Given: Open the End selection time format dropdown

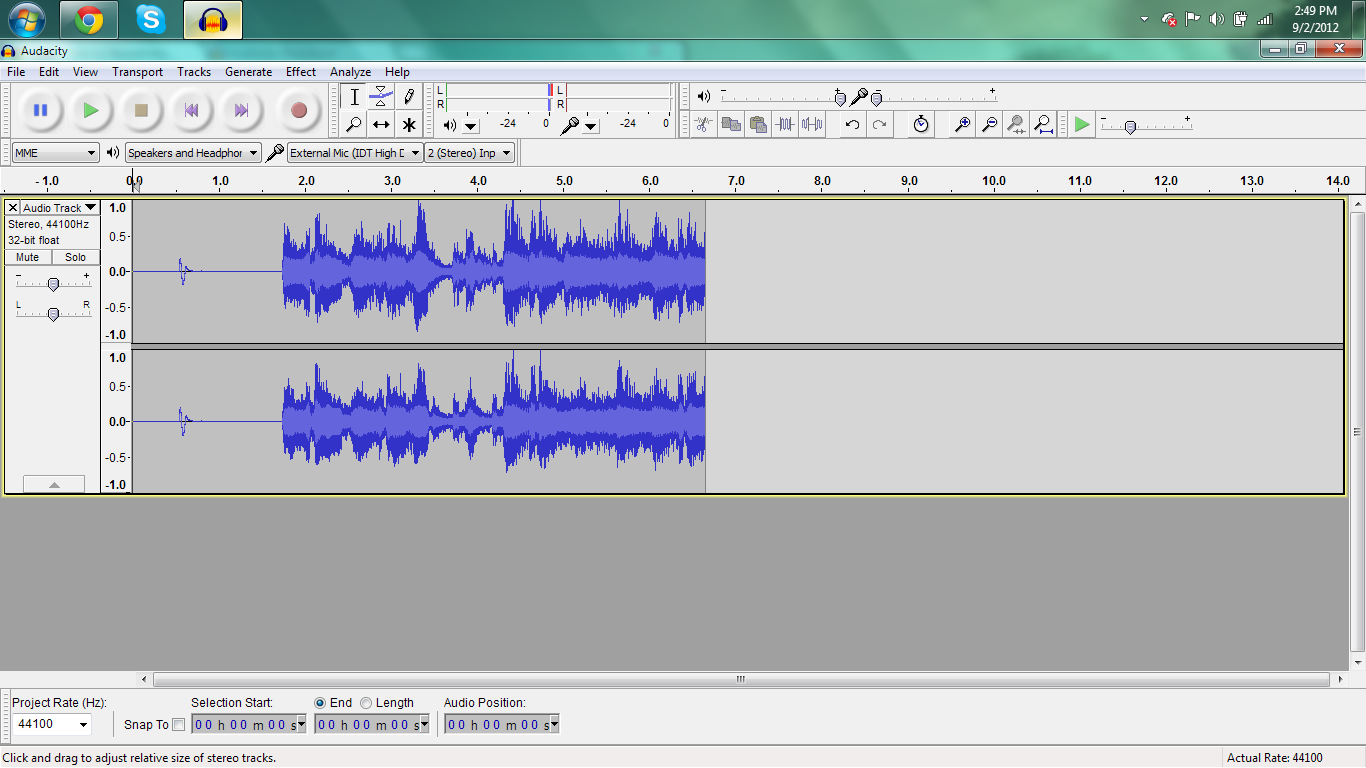Looking at the screenshot, I should click(x=424, y=724).
